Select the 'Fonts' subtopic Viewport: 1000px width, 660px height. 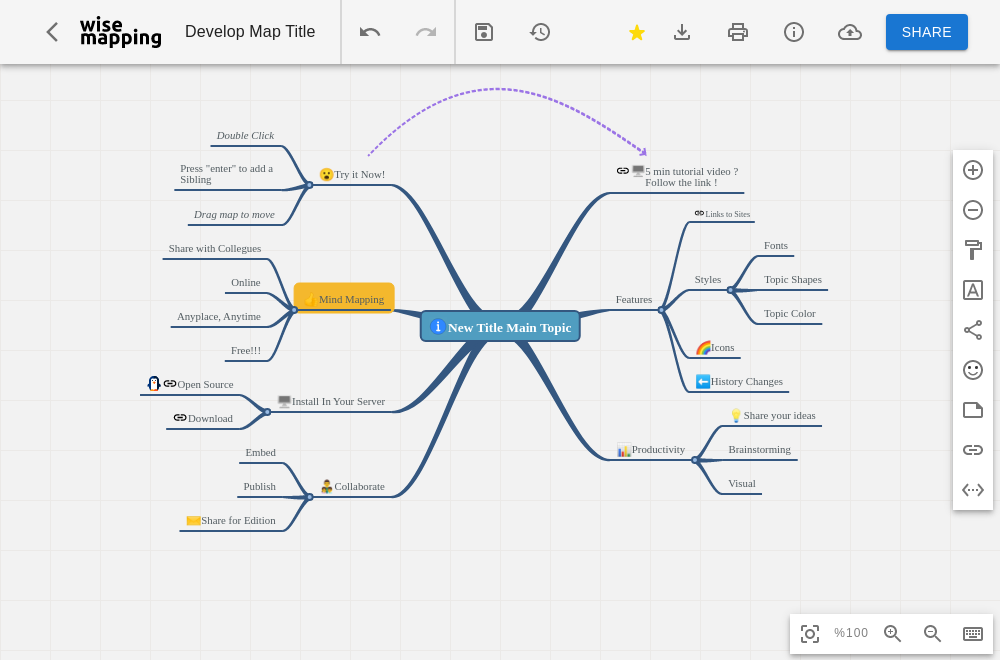(x=776, y=246)
